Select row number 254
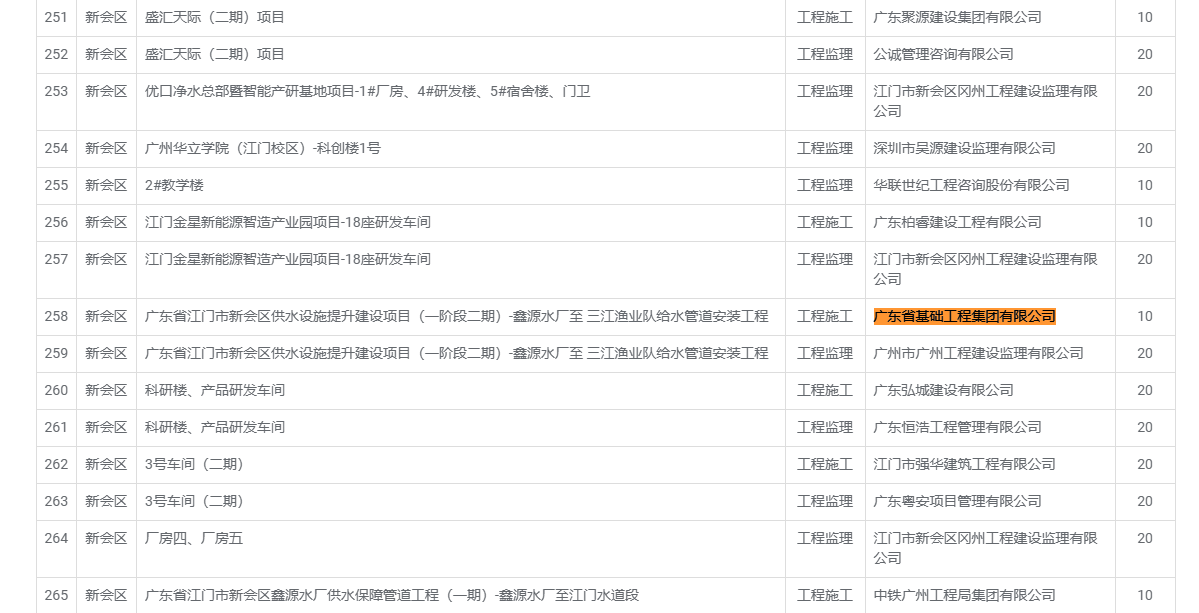Viewport: 1199px width, 613px height. click(x=56, y=148)
